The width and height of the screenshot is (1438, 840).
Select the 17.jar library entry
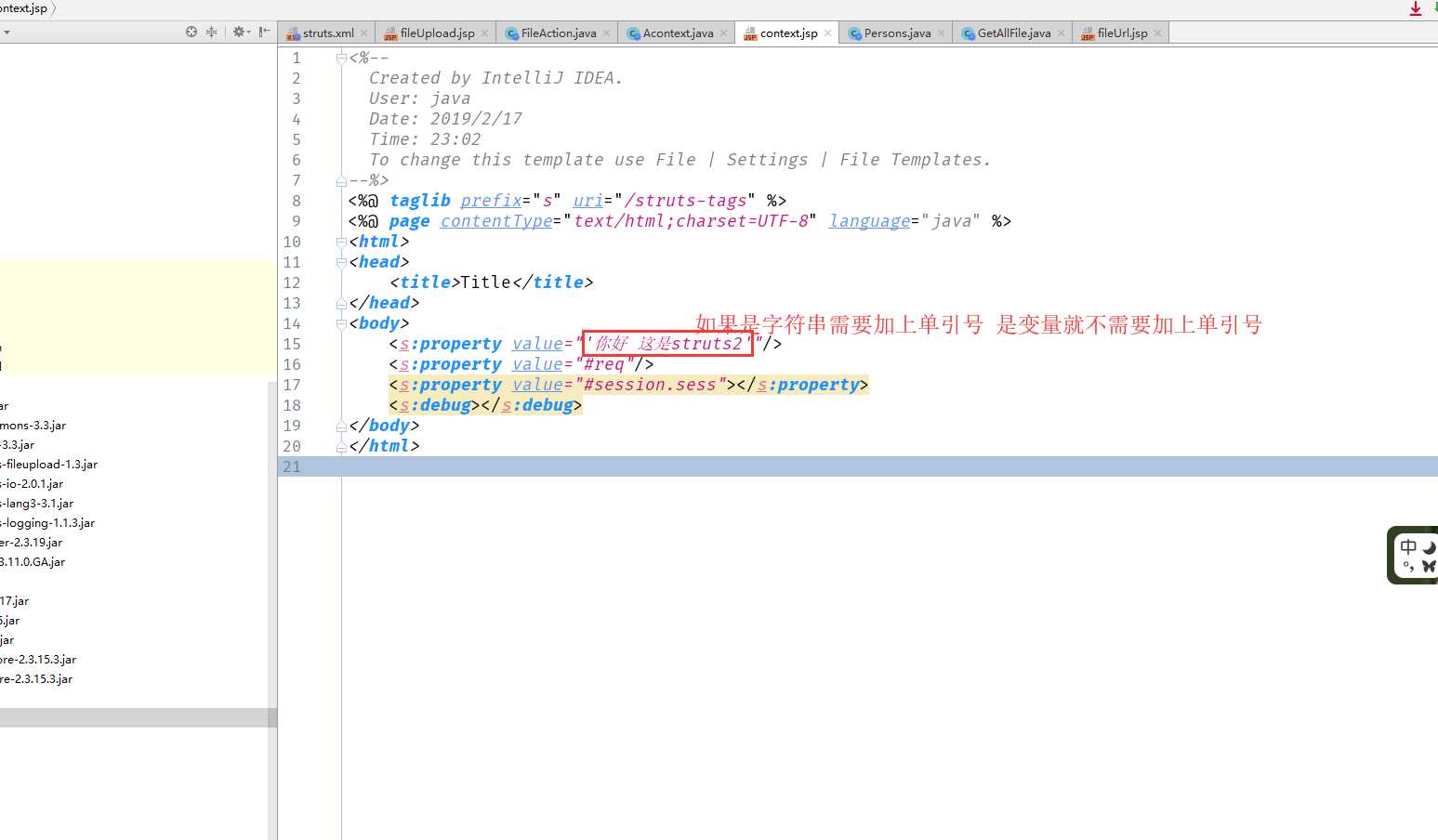(15, 601)
